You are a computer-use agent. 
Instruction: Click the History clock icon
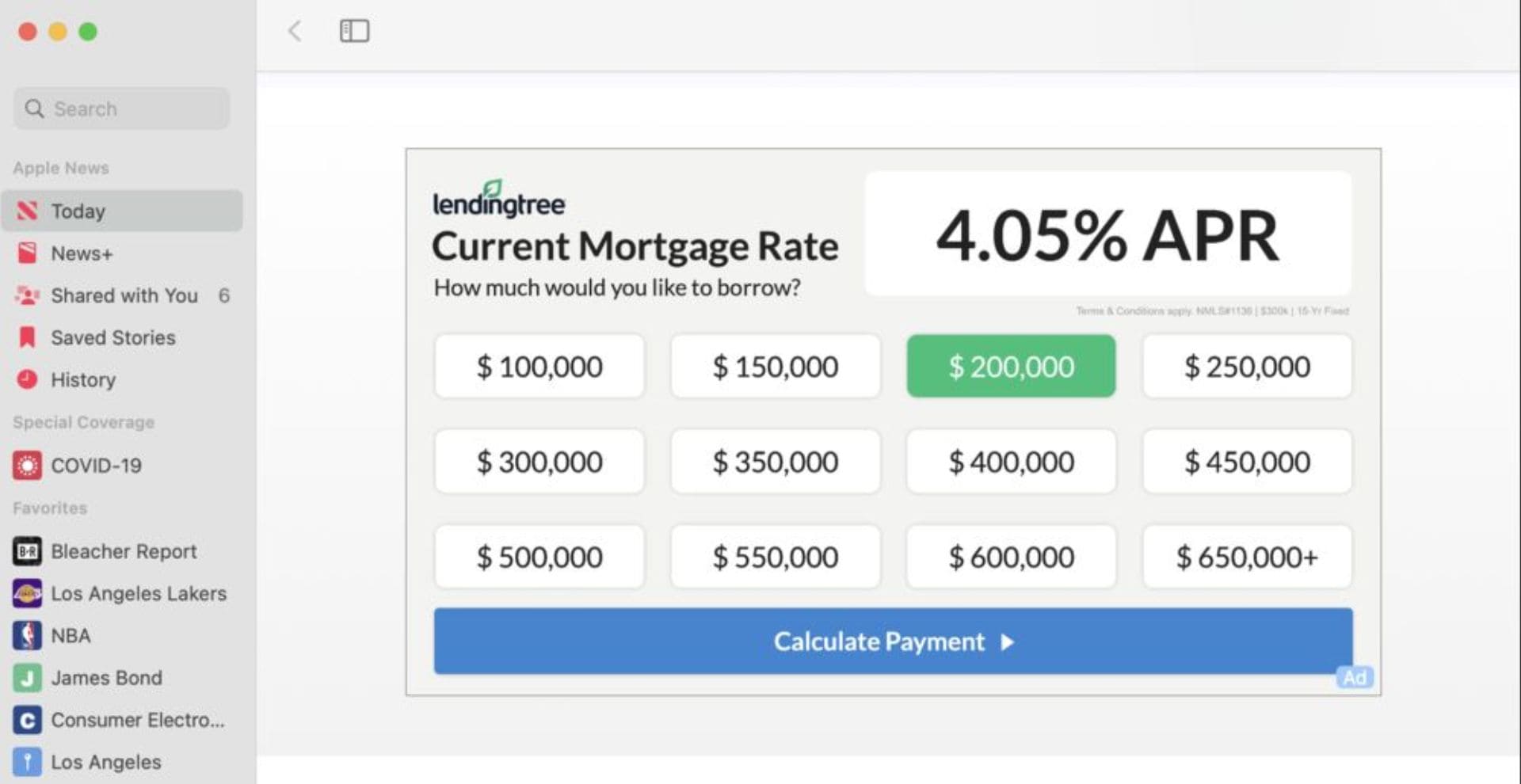pyautogui.click(x=28, y=379)
